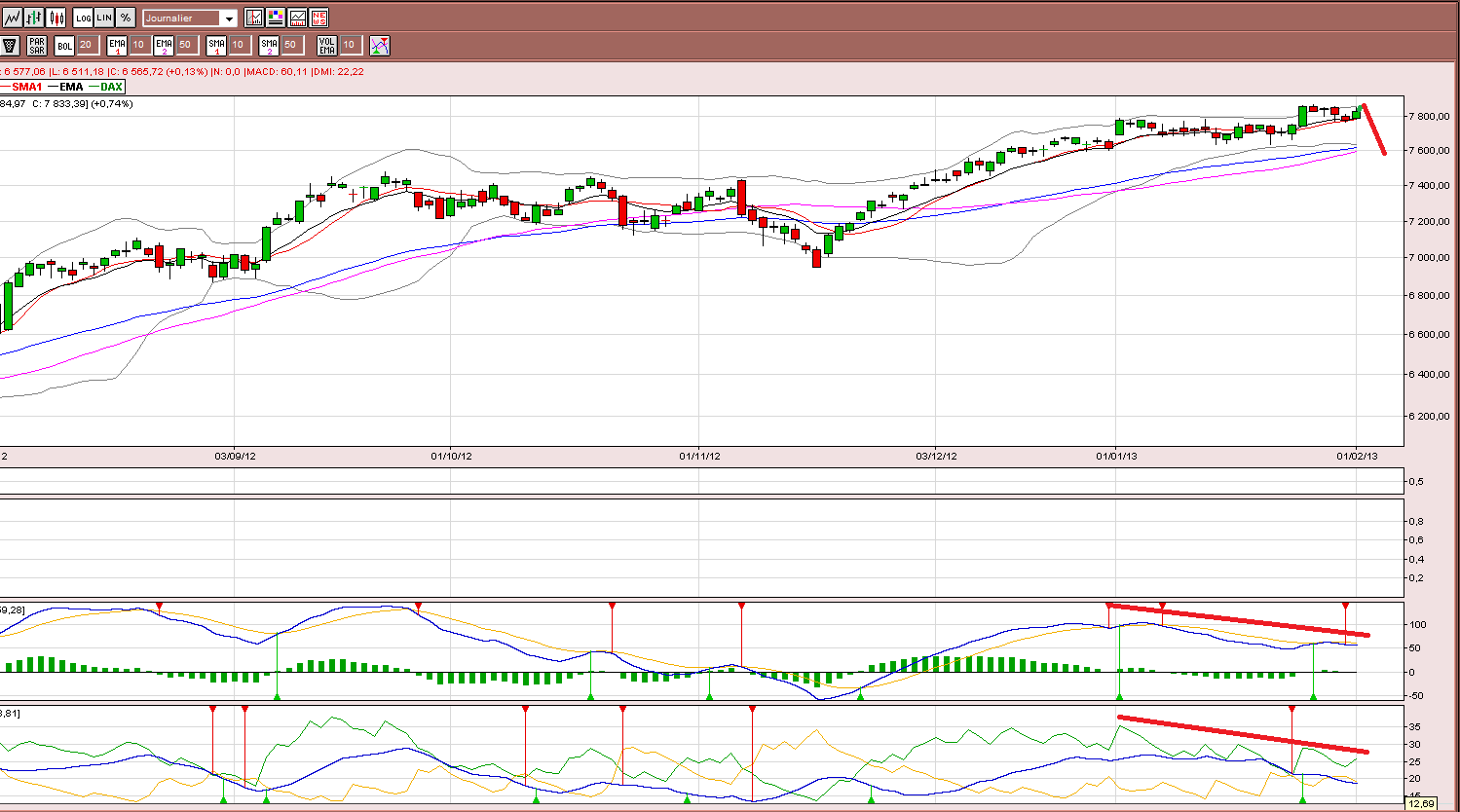Enable the LOG price scale
Image resolution: width=1460 pixels, height=812 pixels.
point(83,18)
